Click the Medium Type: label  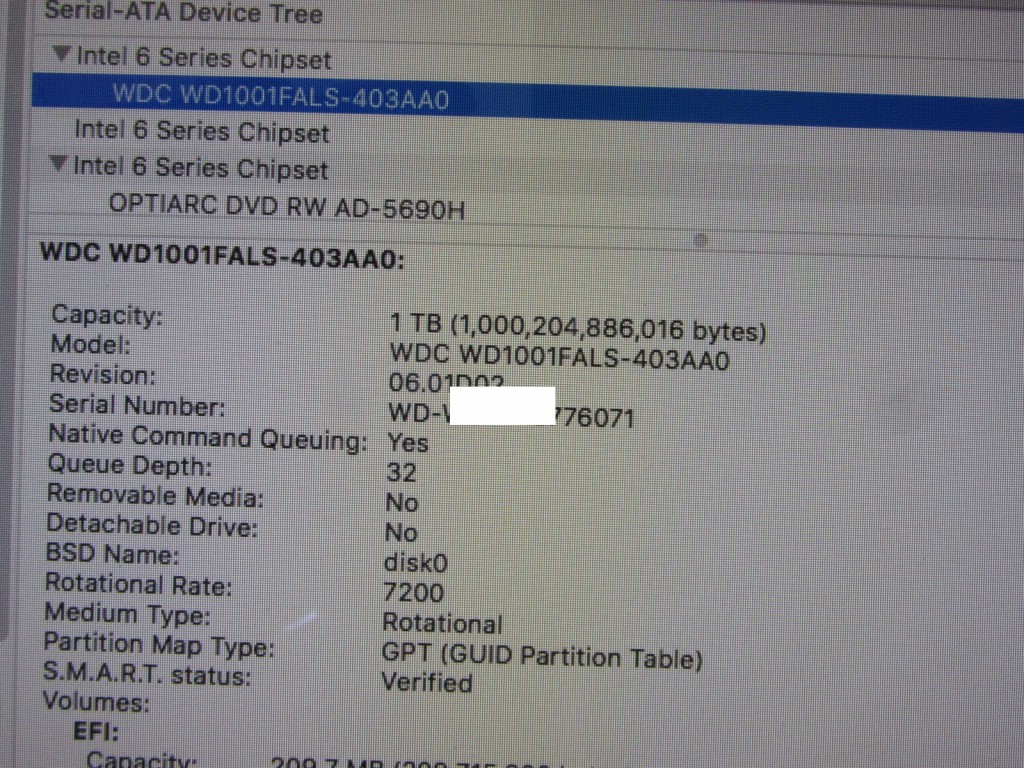click(x=127, y=615)
